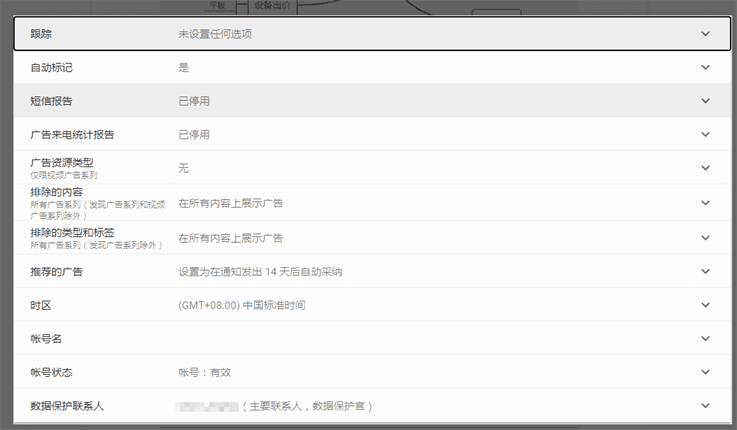Click the arrow for 排除的内容
This screenshot has height=430, width=737.
click(x=705, y=203)
